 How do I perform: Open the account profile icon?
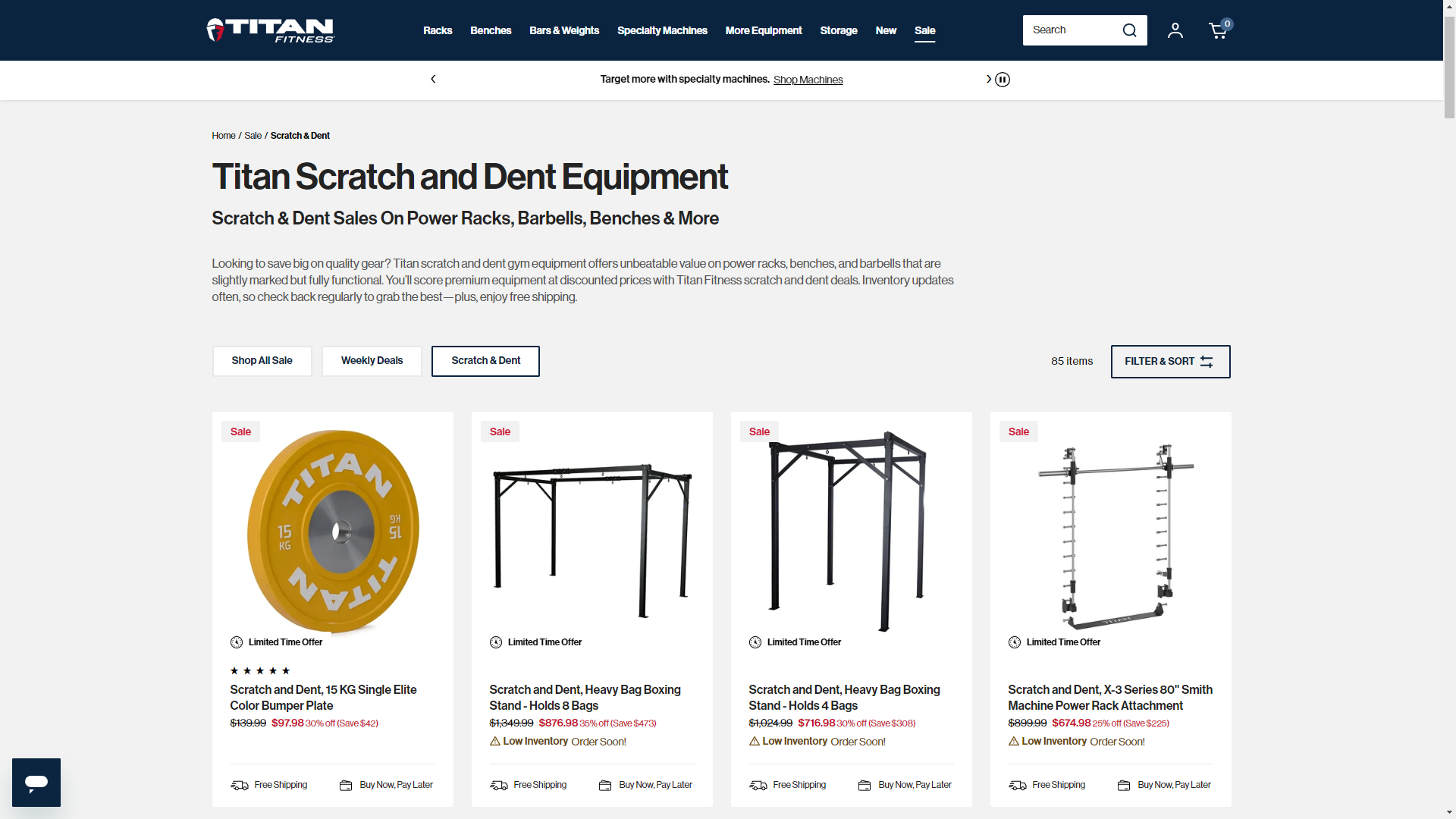click(x=1175, y=30)
